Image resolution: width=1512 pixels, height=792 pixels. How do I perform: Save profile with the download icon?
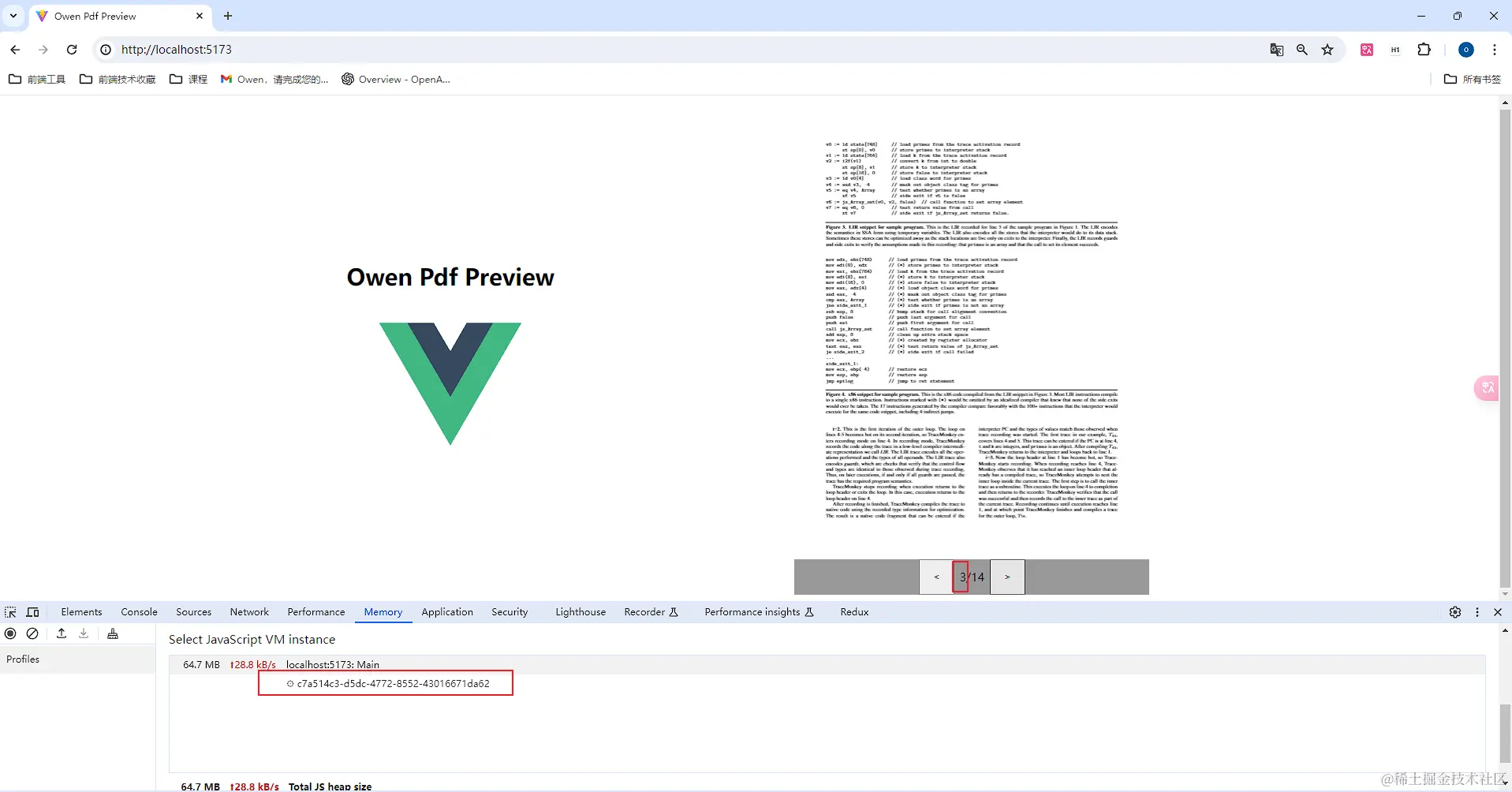[84, 633]
